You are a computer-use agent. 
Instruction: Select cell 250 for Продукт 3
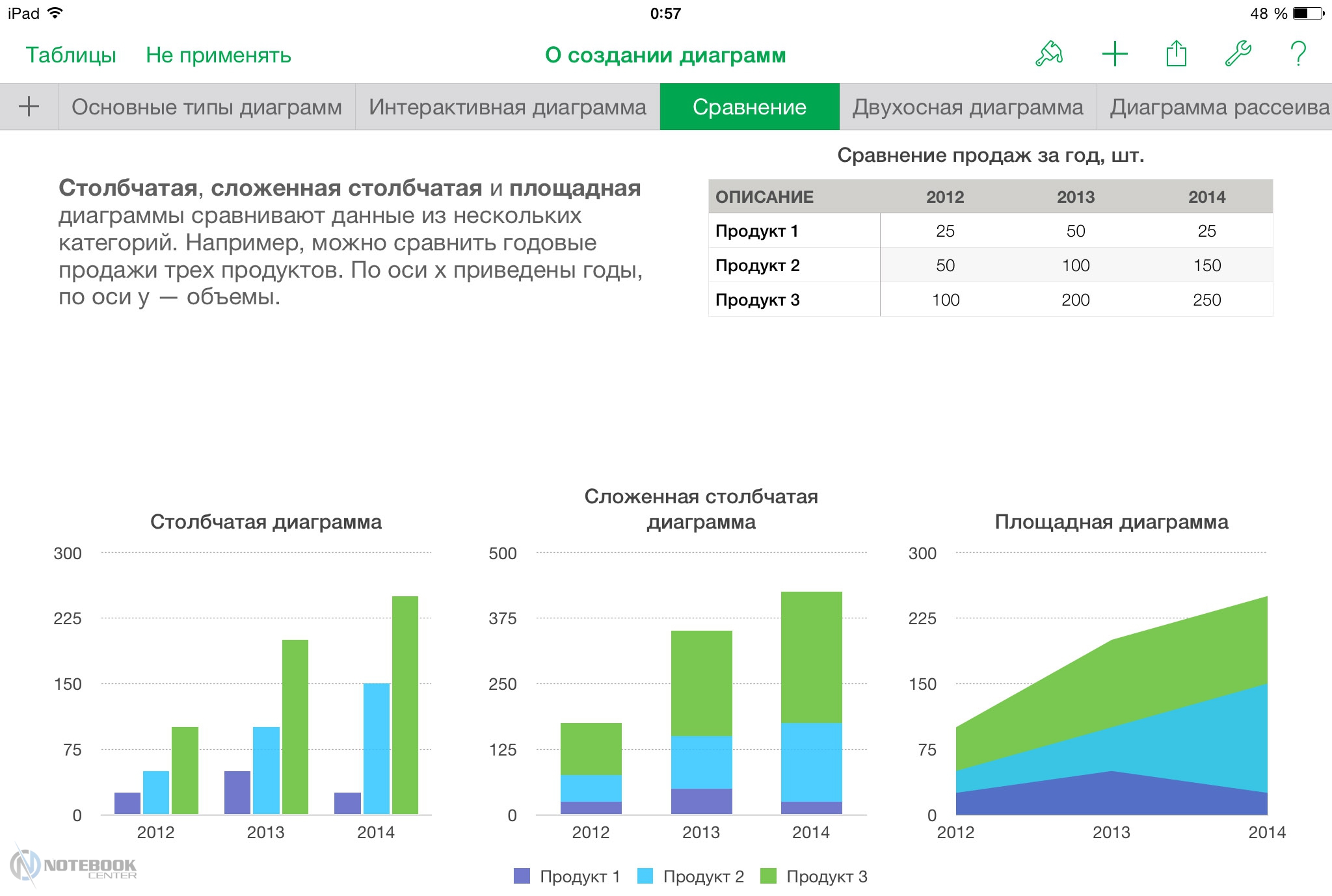pyautogui.click(x=1206, y=300)
